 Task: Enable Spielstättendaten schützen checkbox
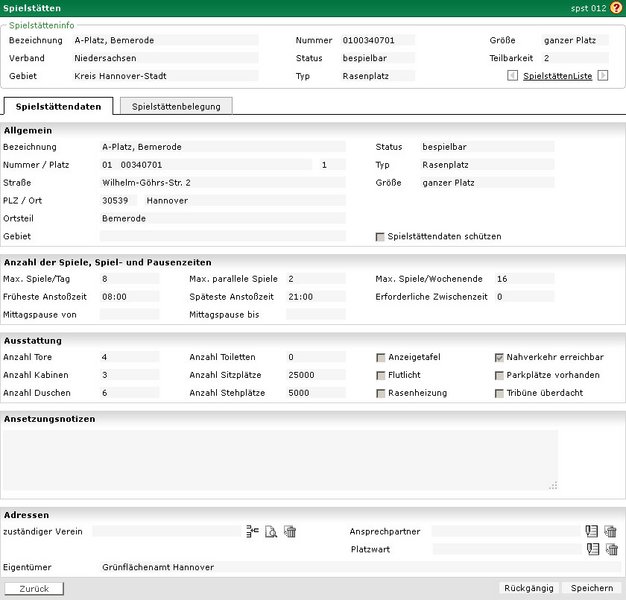point(380,237)
